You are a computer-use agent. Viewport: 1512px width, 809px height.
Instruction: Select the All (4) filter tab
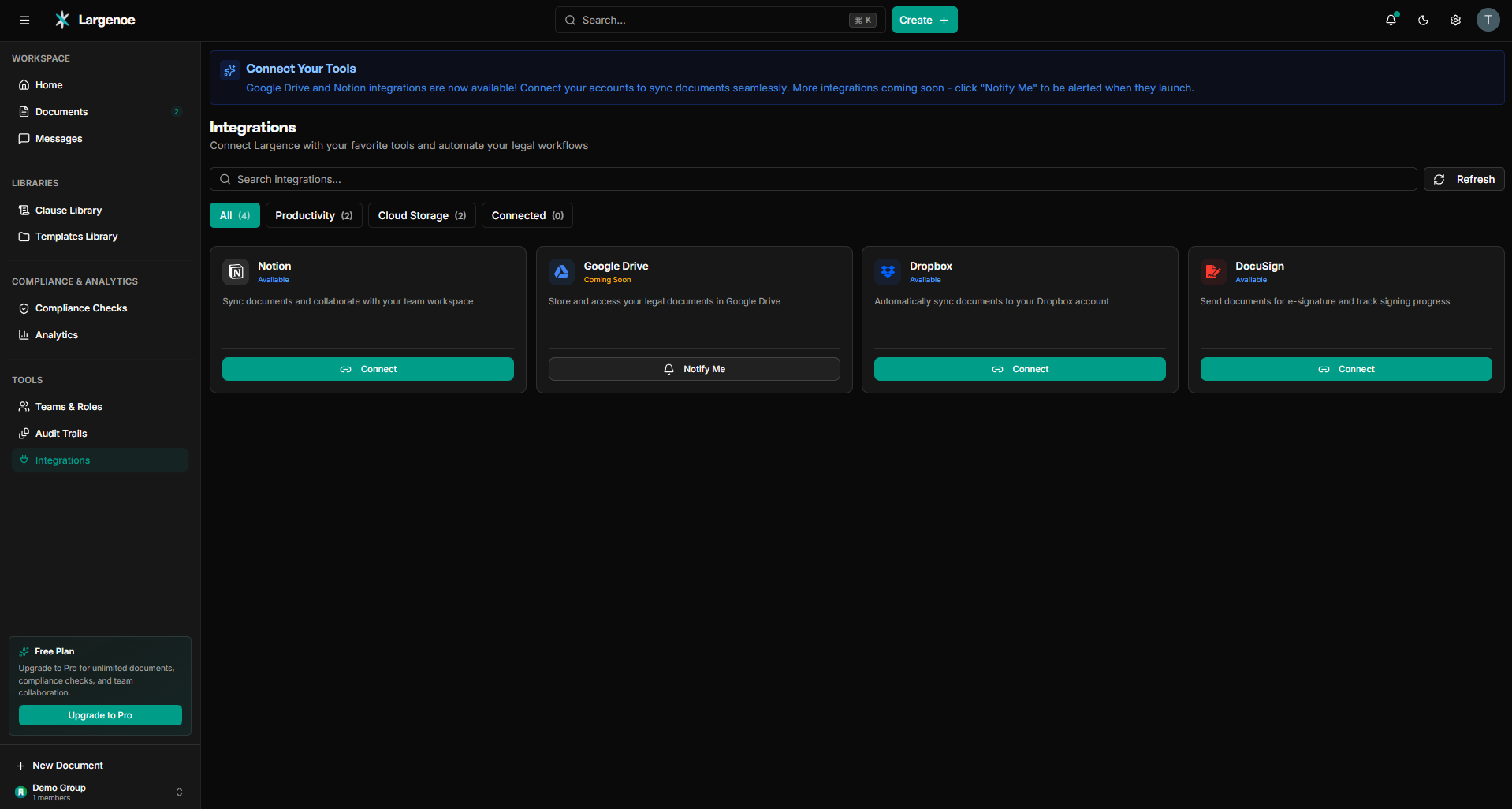click(235, 215)
